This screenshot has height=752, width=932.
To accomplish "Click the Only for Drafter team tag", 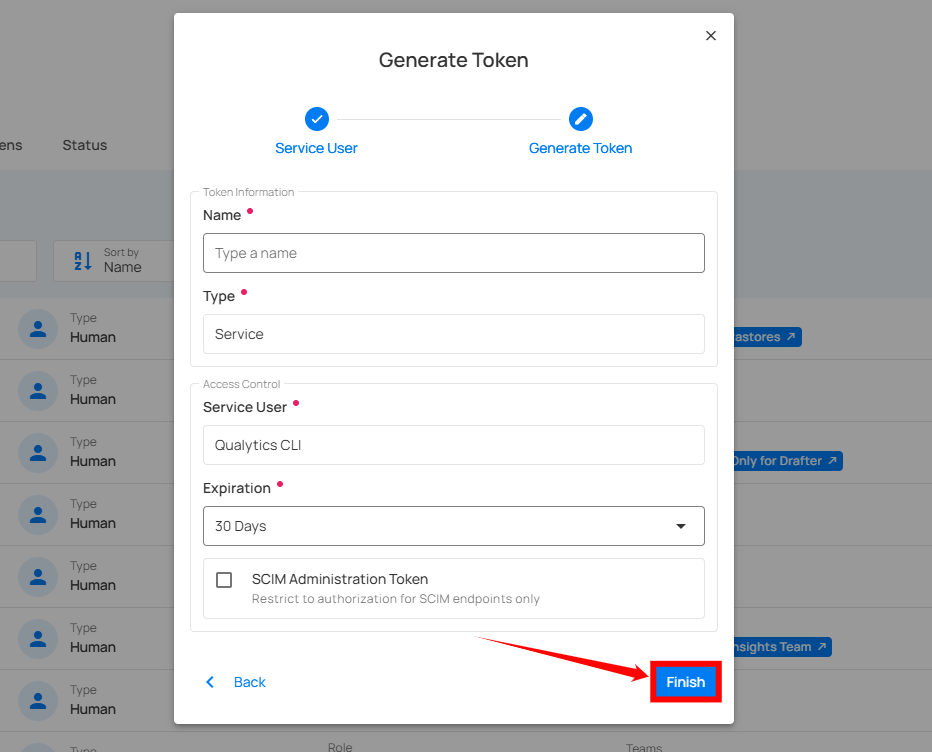I will pos(785,461).
